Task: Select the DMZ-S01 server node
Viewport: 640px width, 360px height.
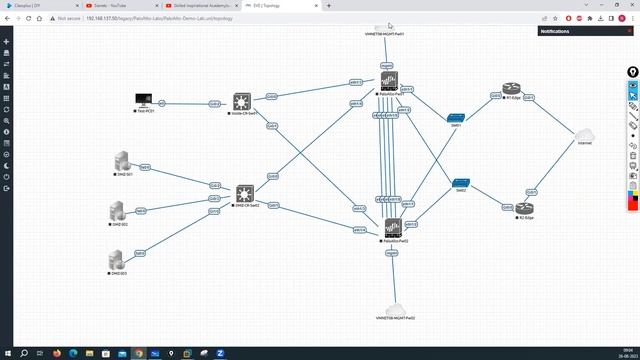Action: 122,161
